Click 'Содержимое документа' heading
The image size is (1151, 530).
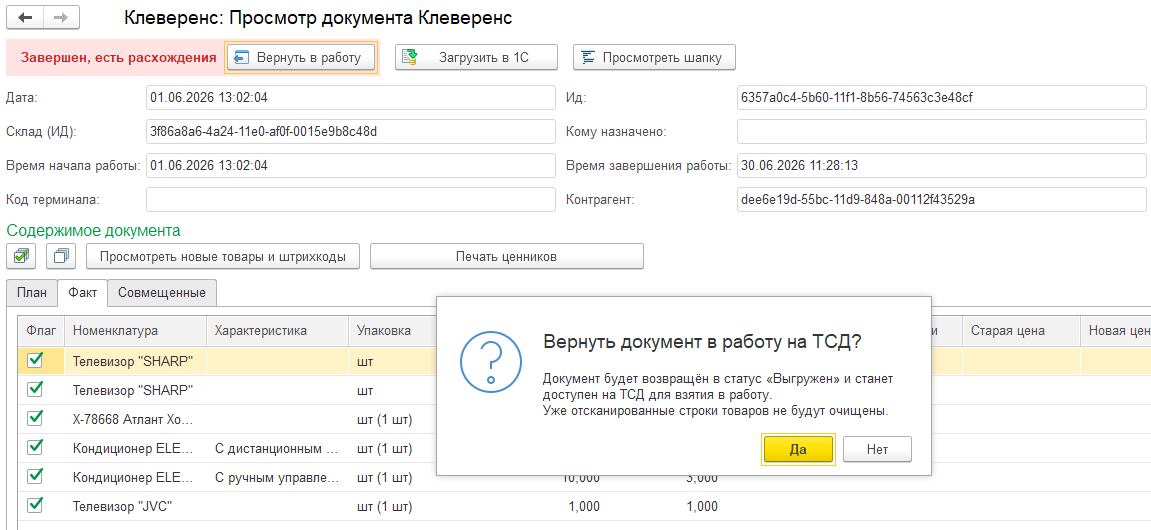(93, 230)
